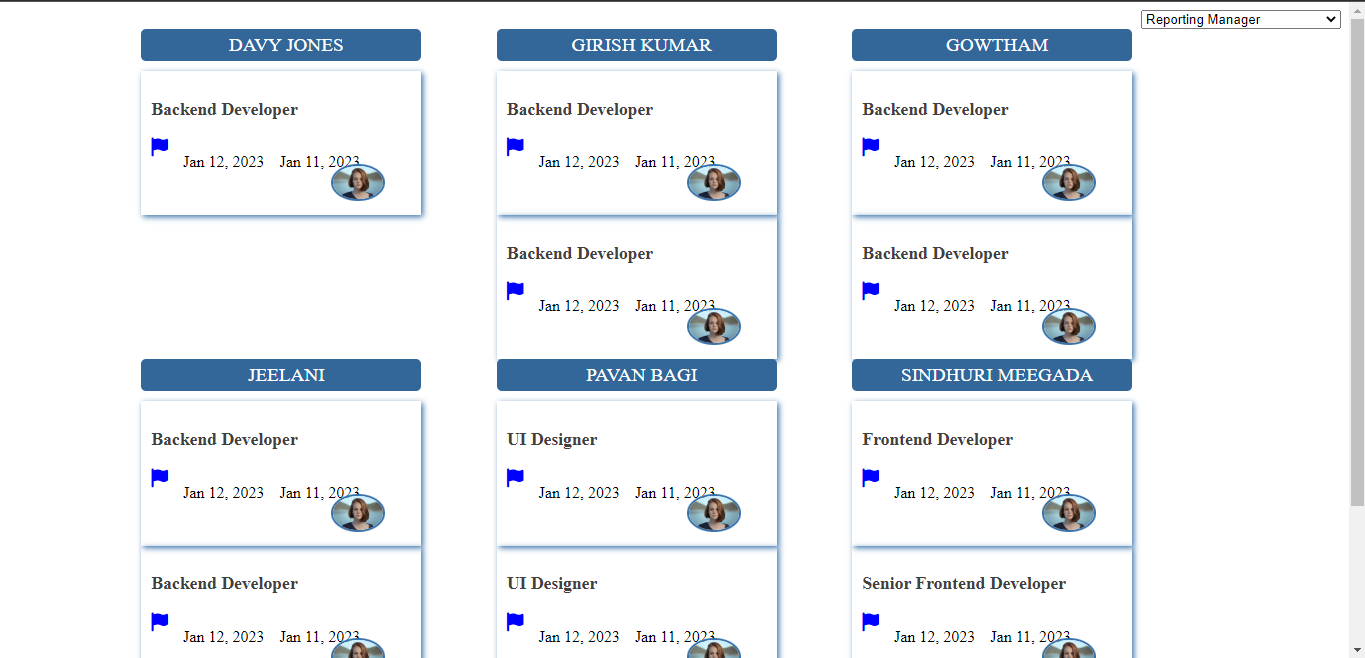Click flag in Girish Kumar's top card
Screen dimensions: 1365x658
(515, 147)
